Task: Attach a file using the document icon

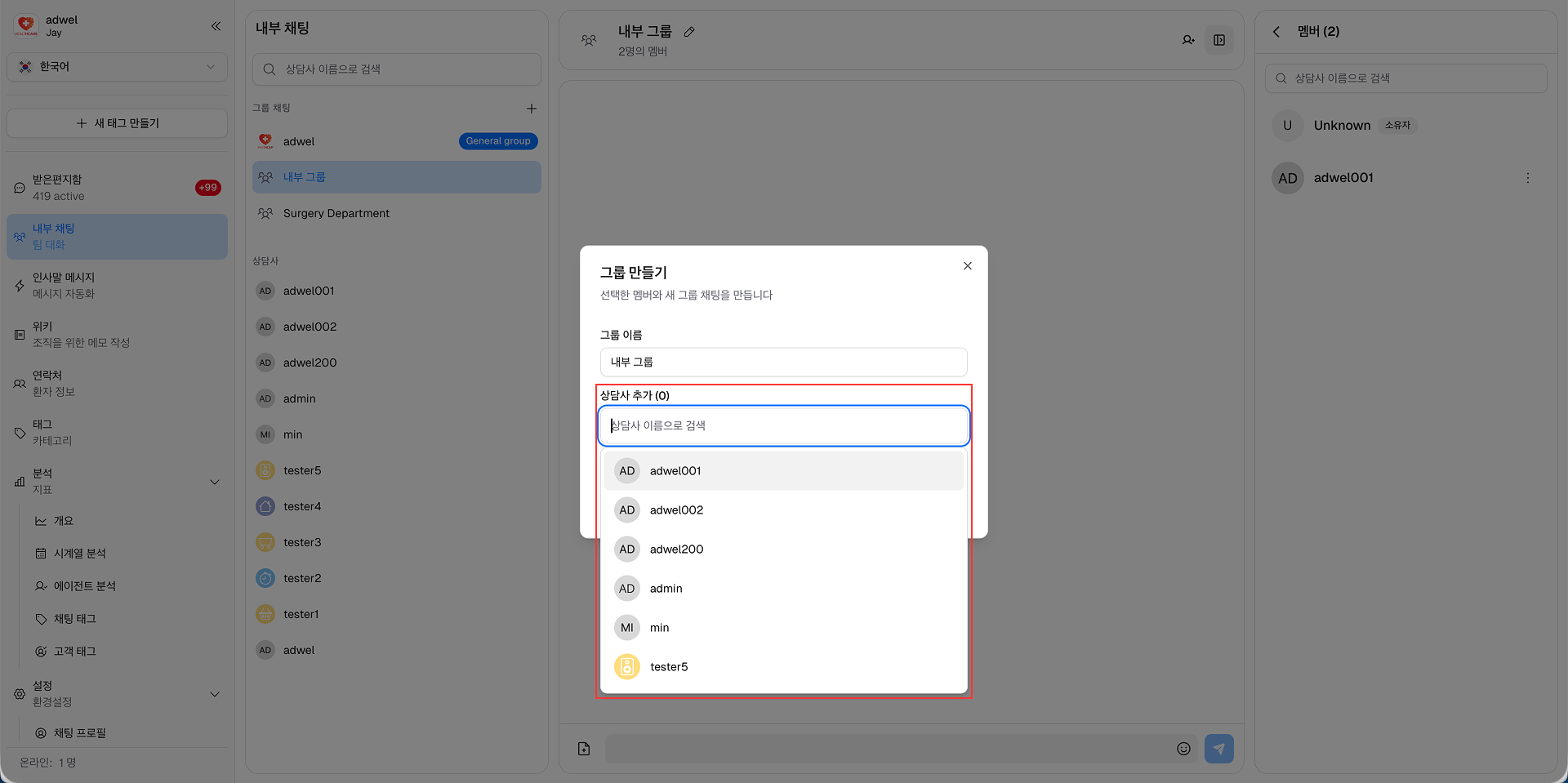Action: pyautogui.click(x=583, y=748)
